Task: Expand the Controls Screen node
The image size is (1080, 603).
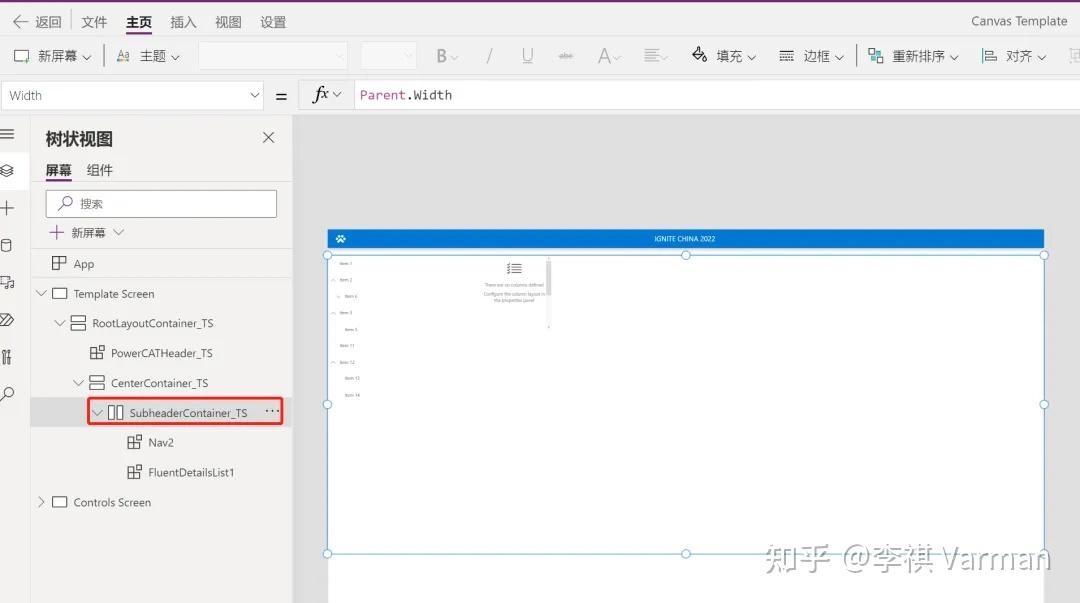Action: [41, 502]
